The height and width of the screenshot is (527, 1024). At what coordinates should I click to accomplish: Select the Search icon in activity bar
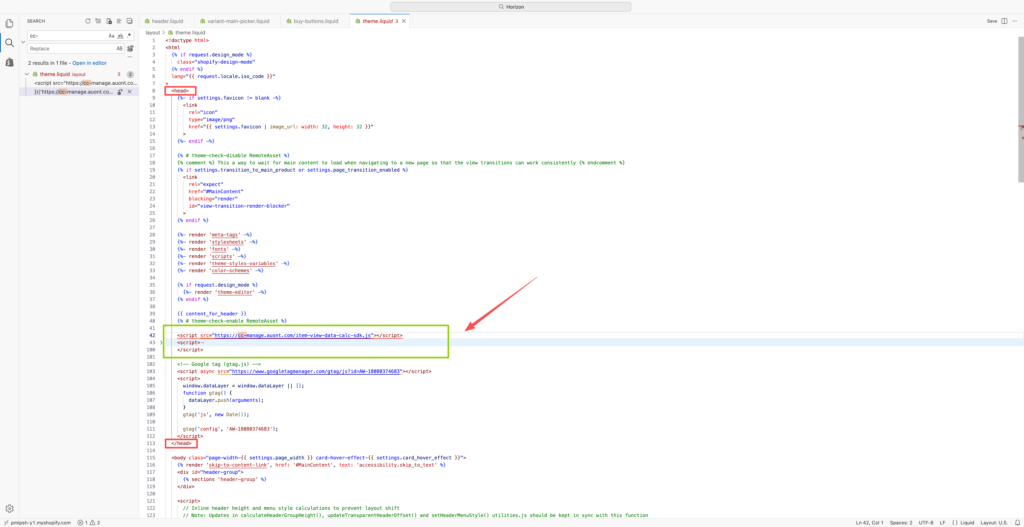[x=9, y=43]
